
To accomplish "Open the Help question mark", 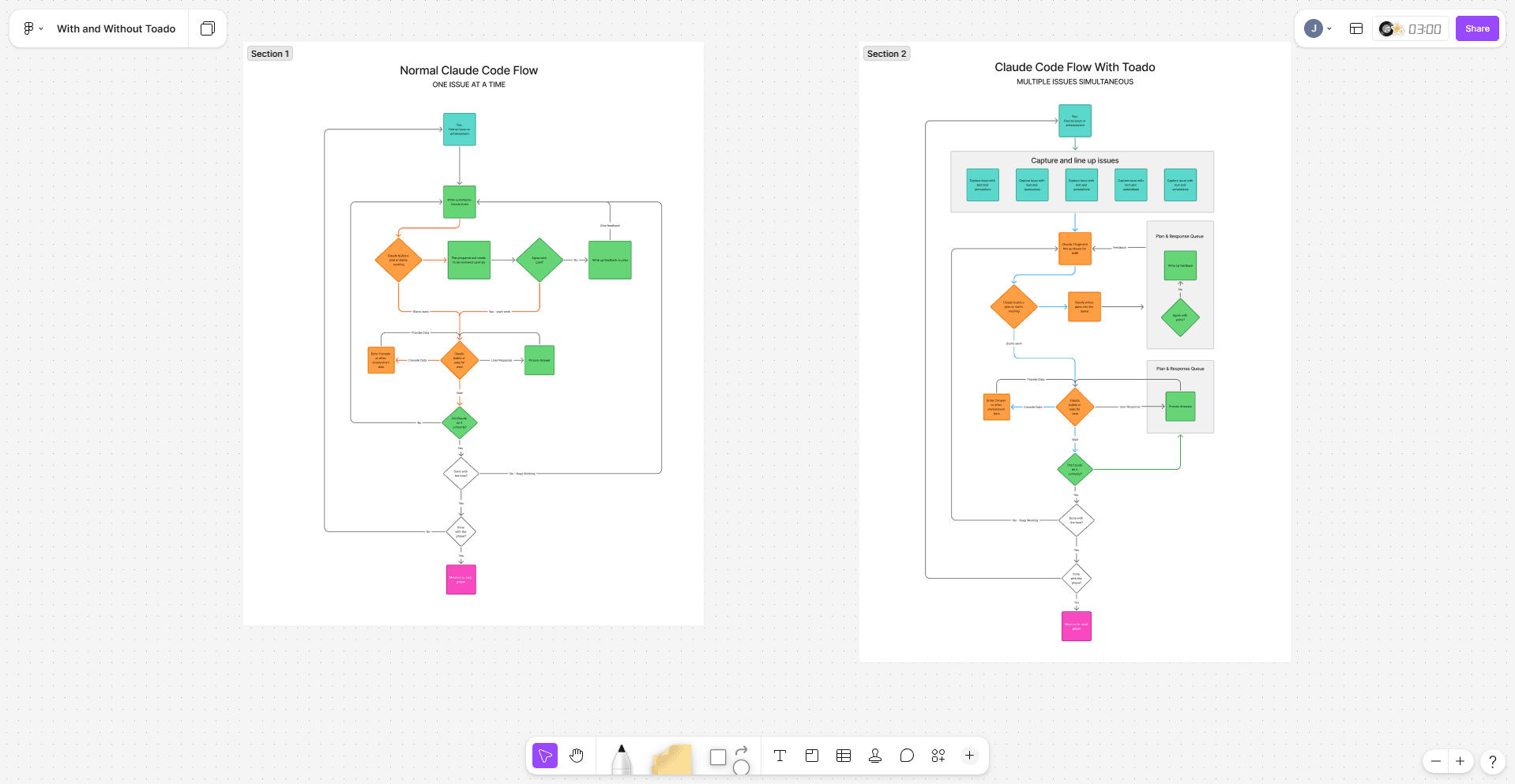I will tap(1492, 761).
